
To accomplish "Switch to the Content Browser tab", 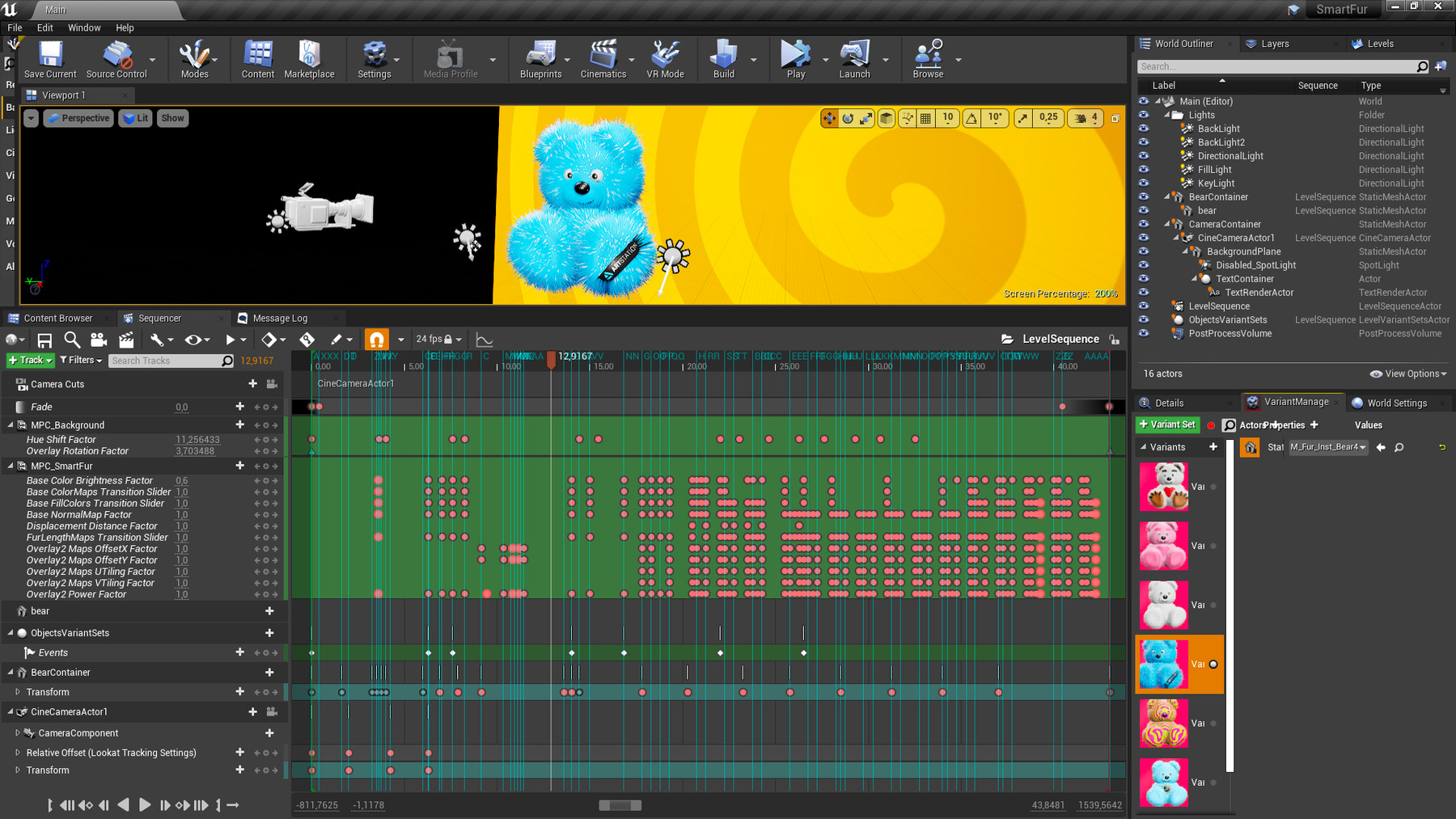I will [x=57, y=319].
